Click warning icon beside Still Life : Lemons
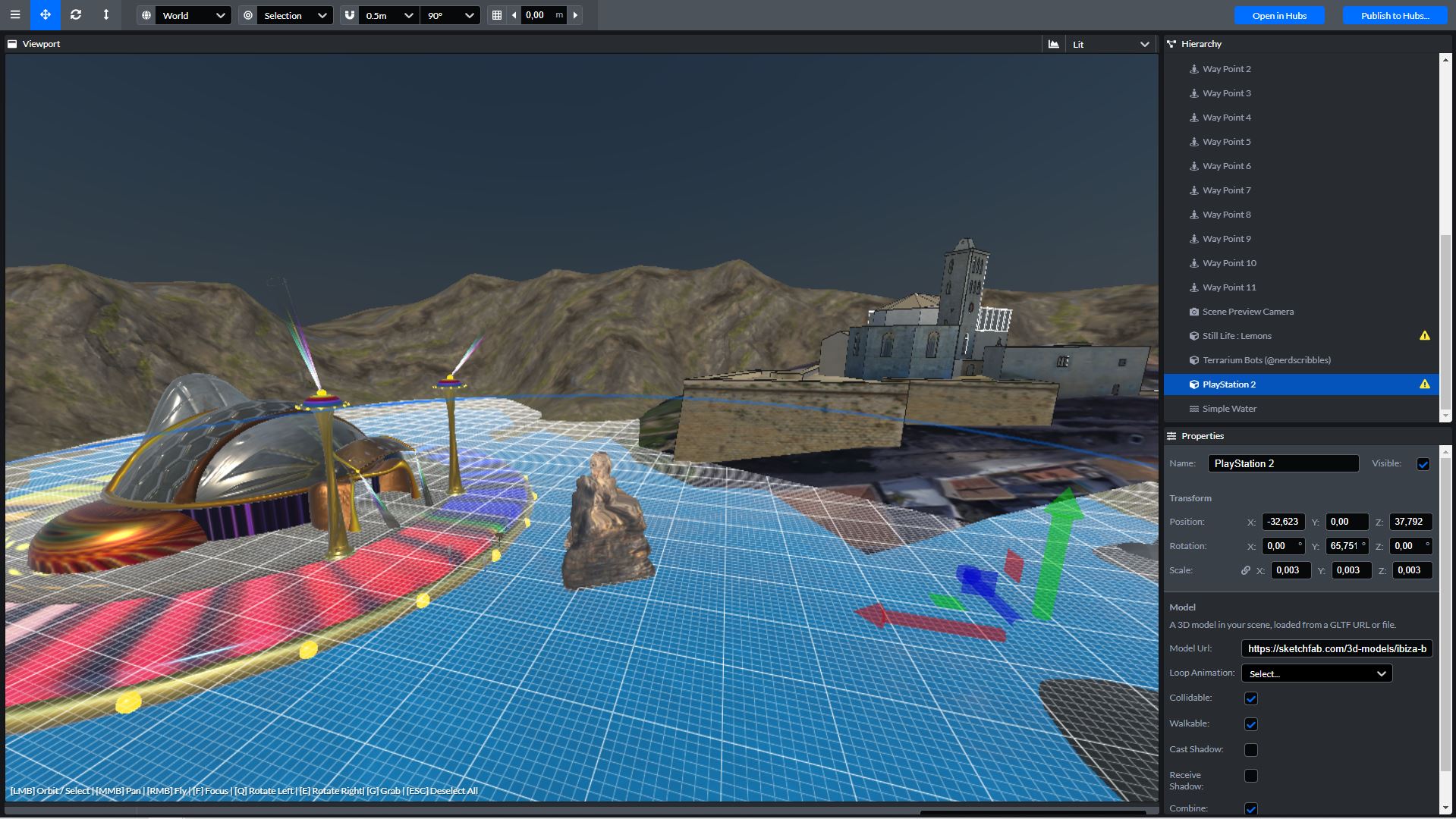This screenshot has width=1456, height=819. pos(1424,336)
